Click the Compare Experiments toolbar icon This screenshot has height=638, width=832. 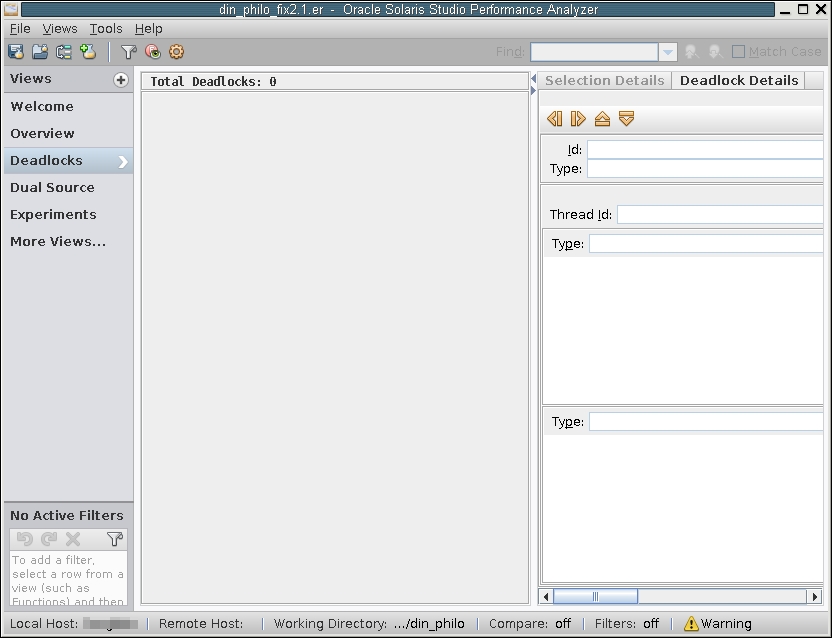64,51
